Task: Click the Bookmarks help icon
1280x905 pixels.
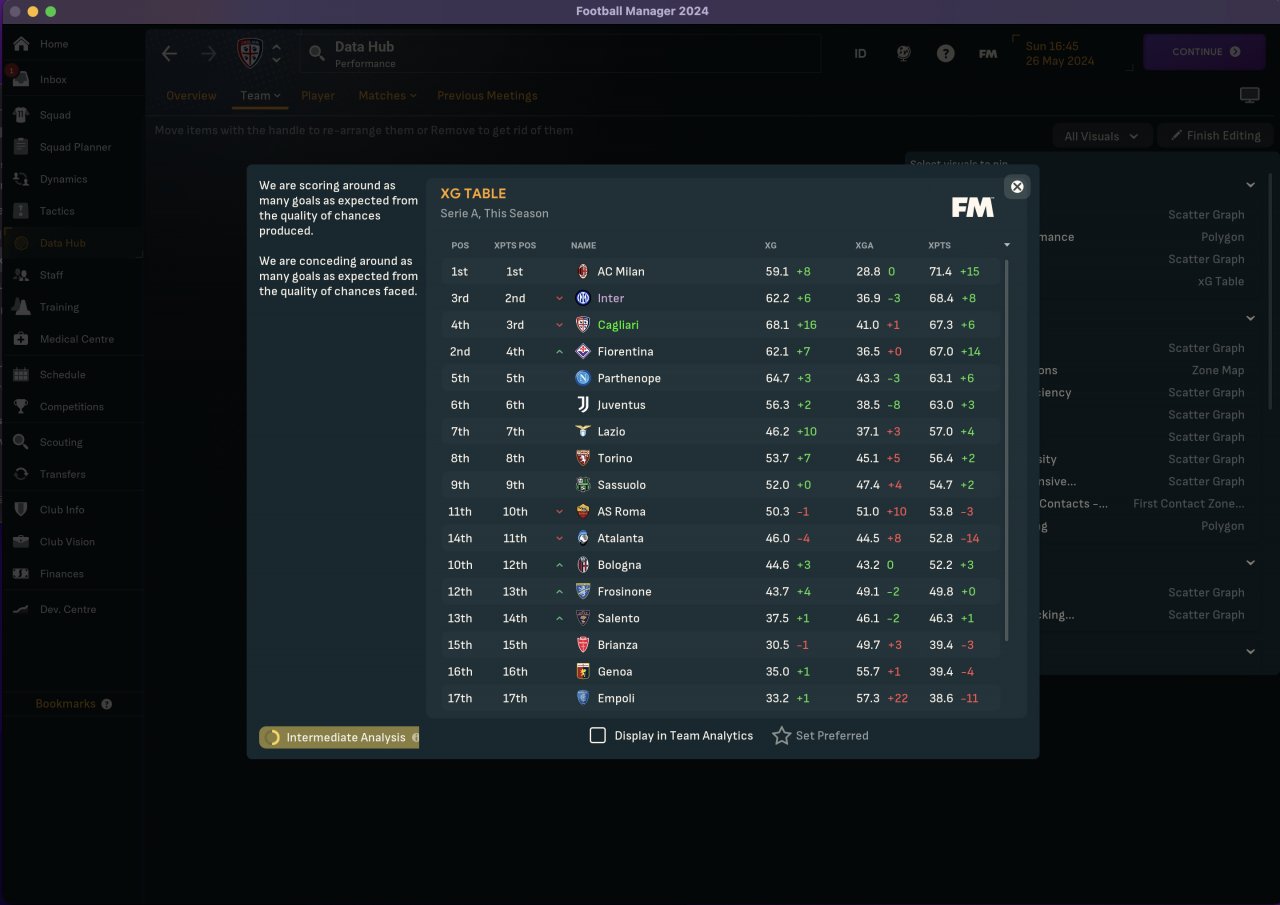Action: click(x=107, y=704)
